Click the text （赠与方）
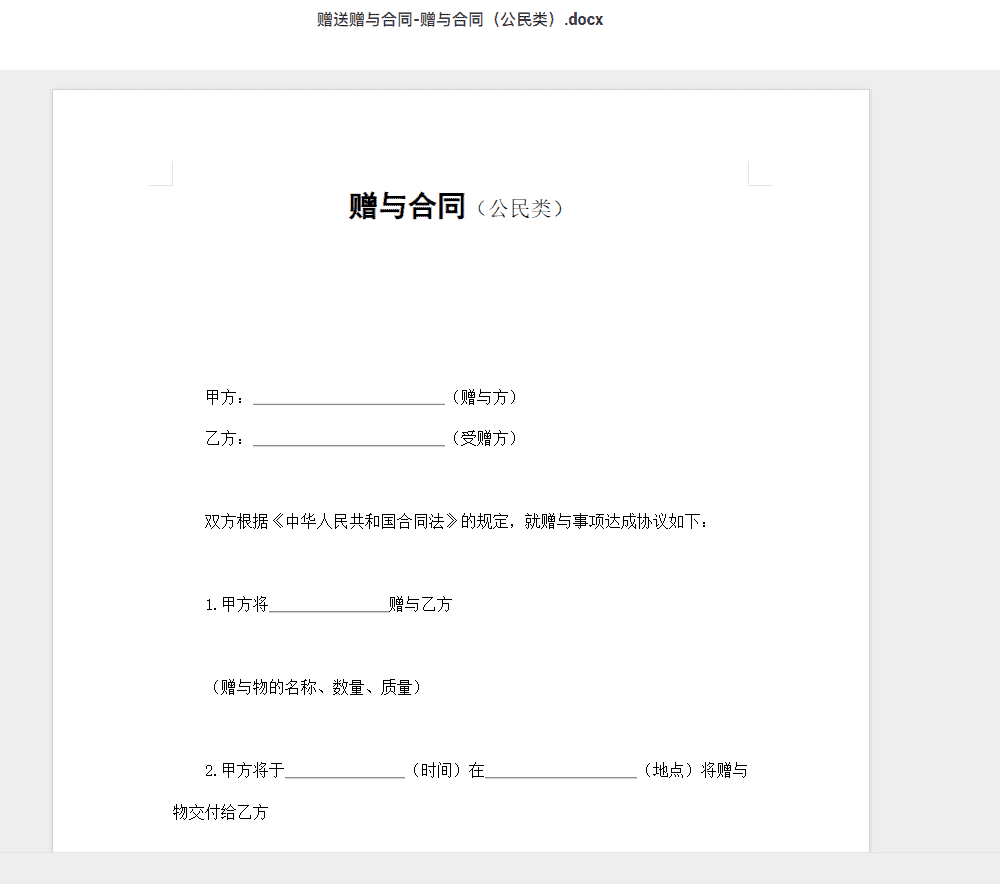The height and width of the screenshot is (890, 1000). (x=485, y=398)
